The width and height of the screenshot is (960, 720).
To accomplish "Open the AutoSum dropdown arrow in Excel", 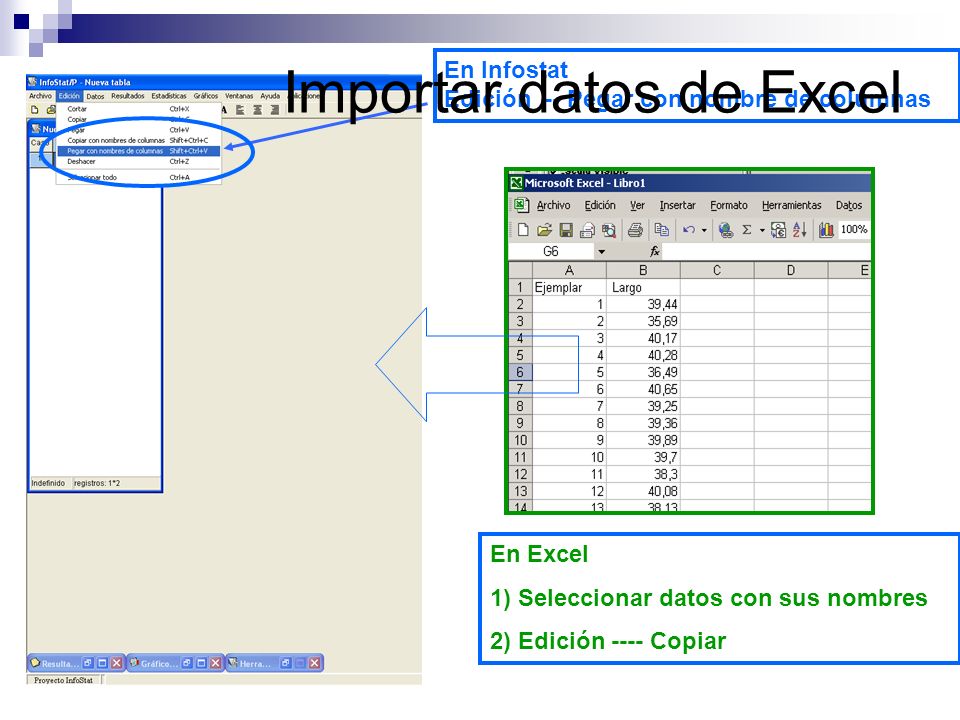I will (762, 231).
